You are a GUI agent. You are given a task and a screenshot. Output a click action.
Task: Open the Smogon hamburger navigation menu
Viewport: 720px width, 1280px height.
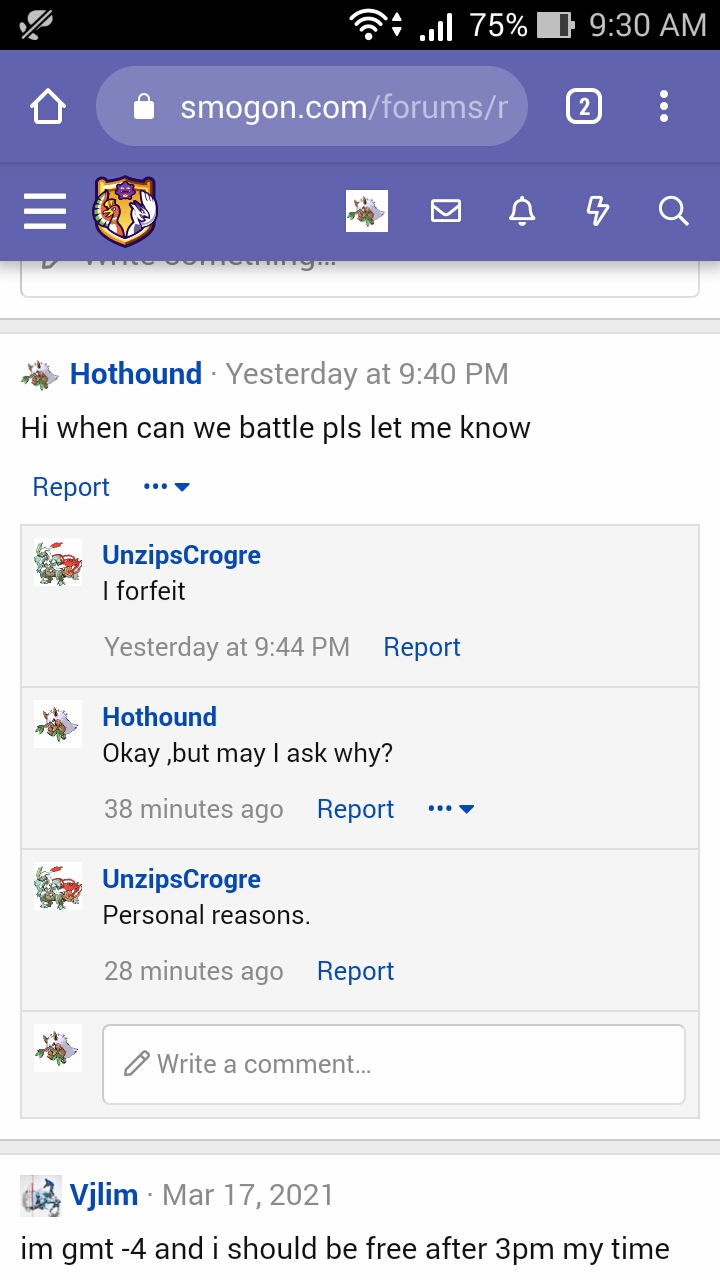[x=45, y=211]
